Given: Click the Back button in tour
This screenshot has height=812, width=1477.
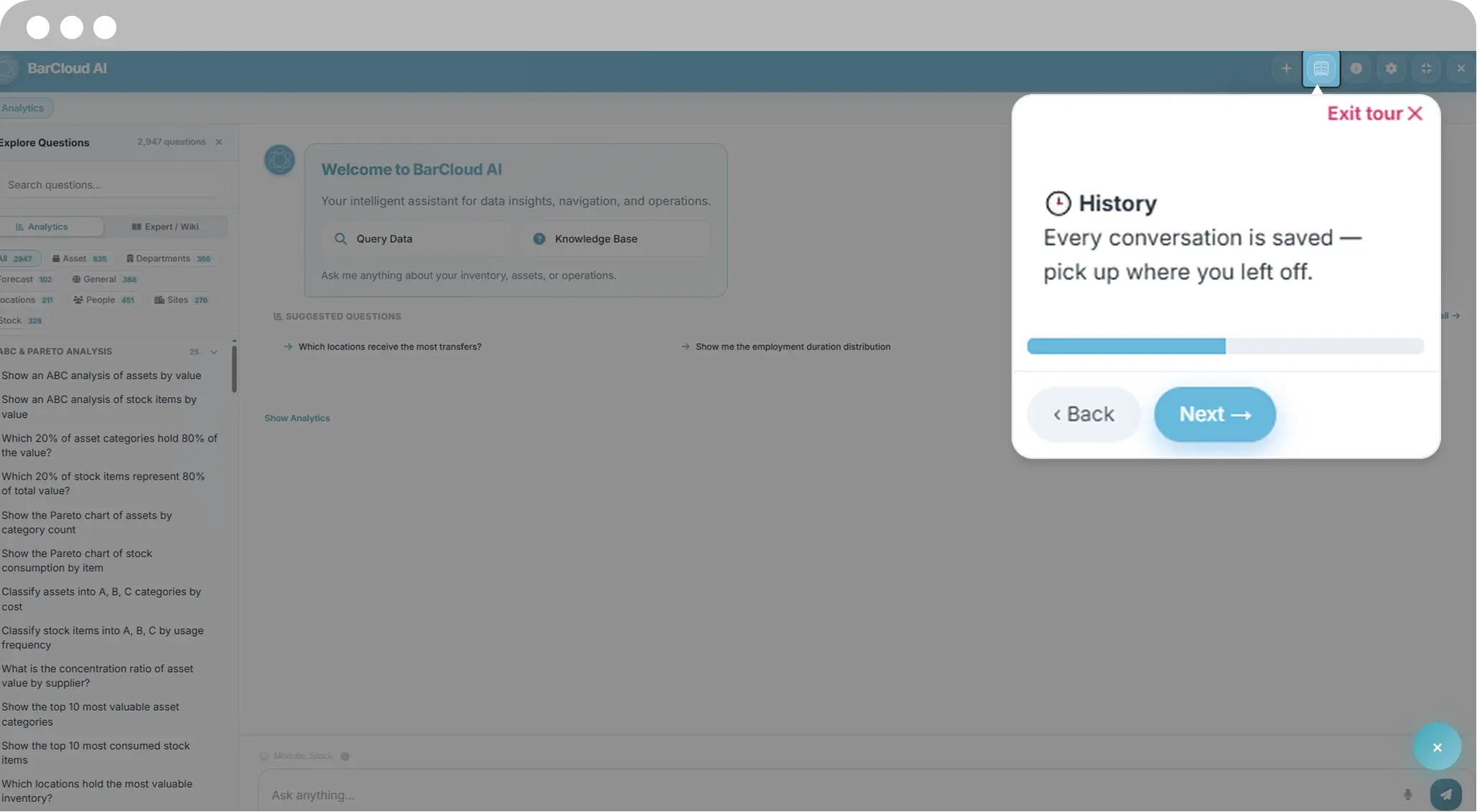Looking at the screenshot, I should (1084, 415).
